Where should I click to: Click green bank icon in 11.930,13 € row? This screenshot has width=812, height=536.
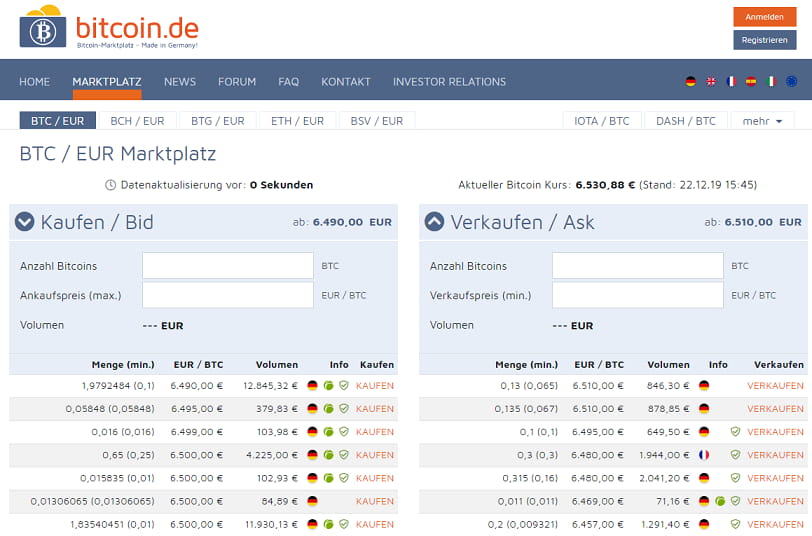pyautogui.click(x=328, y=524)
